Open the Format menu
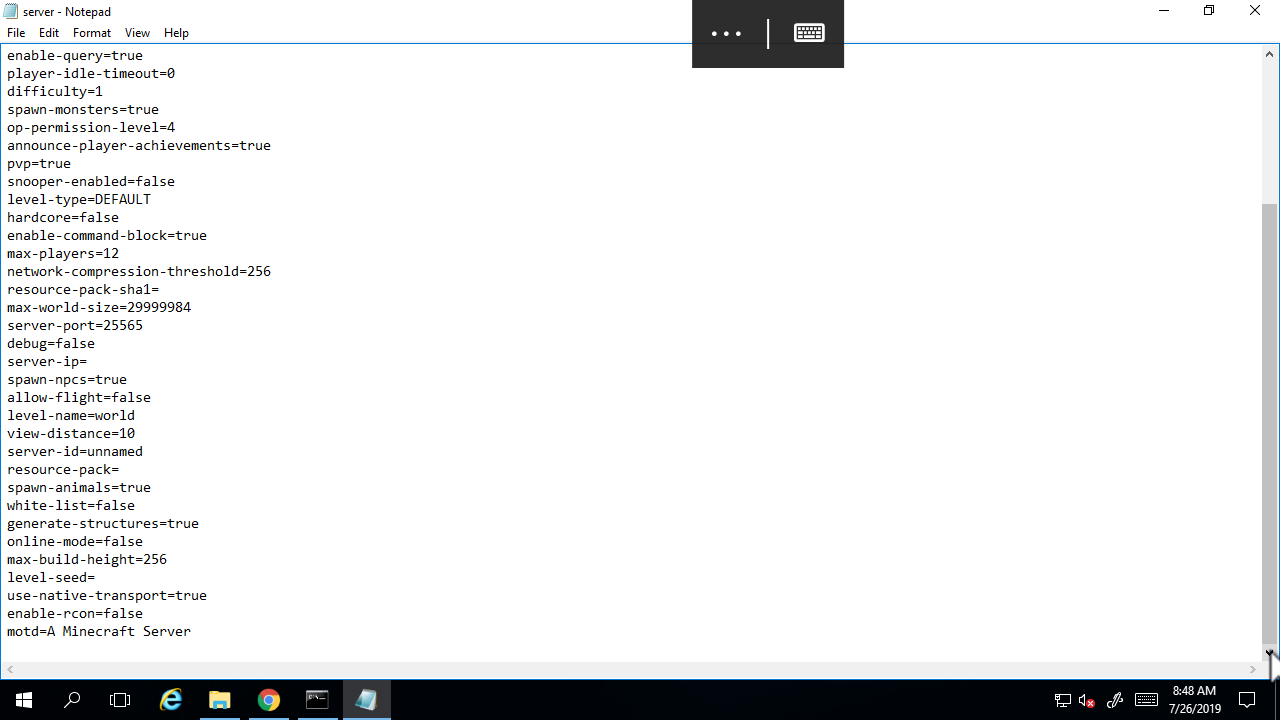The height and width of the screenshot is (720, 1280). tap(92, 33)
